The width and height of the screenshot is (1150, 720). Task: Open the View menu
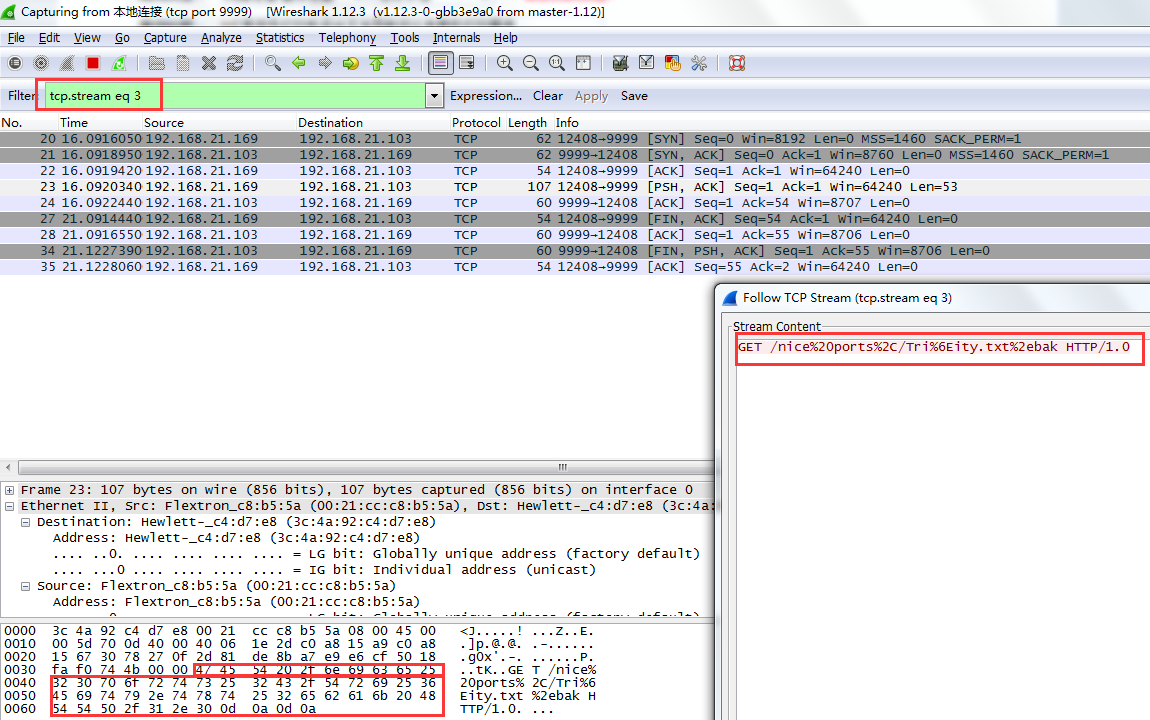(87, 38)
